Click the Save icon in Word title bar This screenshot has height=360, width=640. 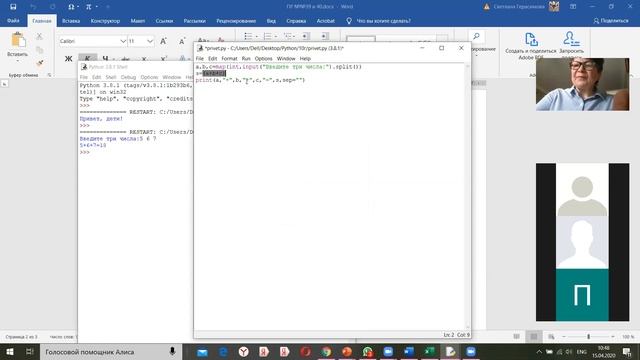point(13,7)
